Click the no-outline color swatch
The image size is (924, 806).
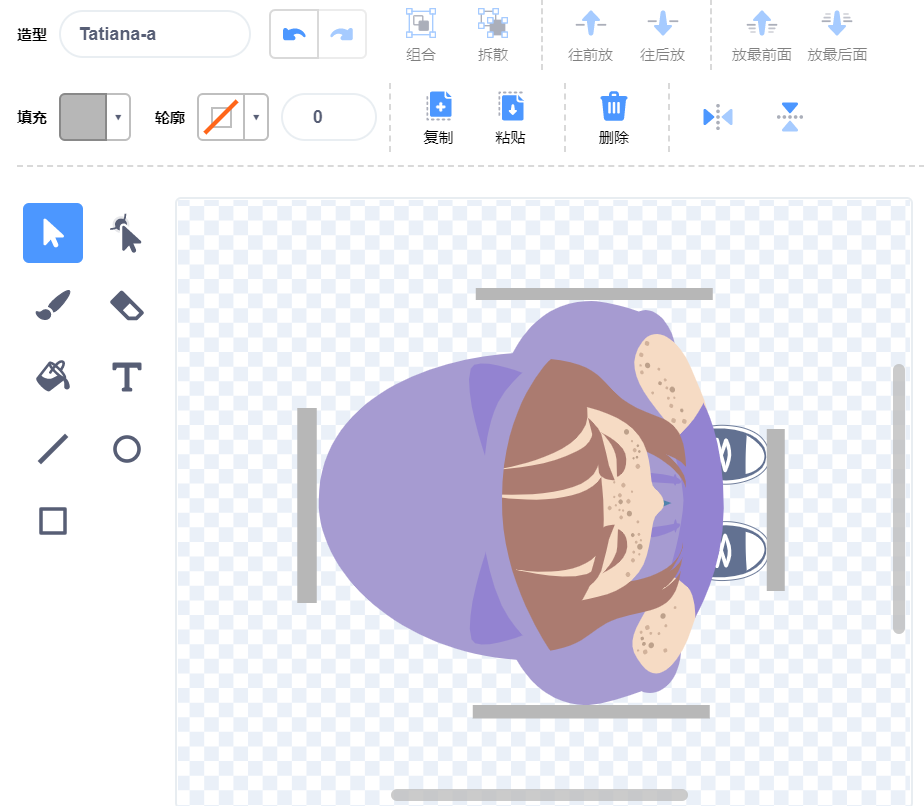tap(221, 117)
